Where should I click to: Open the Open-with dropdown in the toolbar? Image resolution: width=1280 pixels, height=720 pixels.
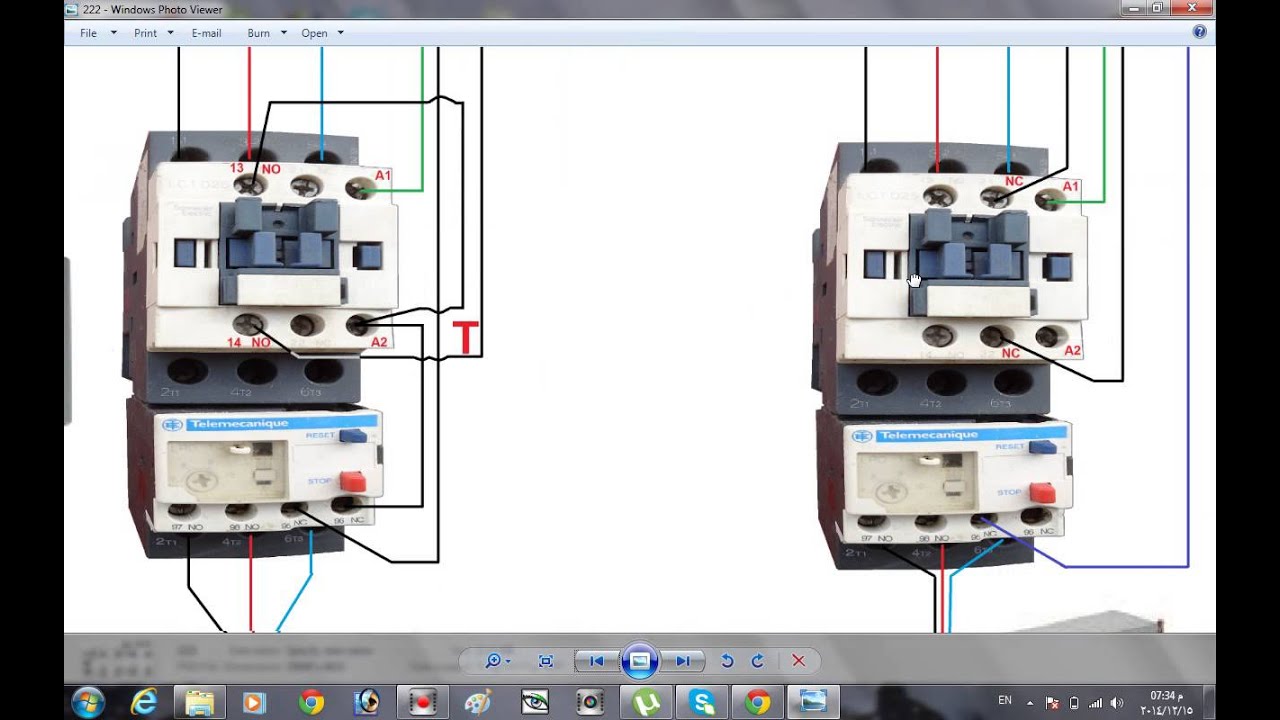323,33
